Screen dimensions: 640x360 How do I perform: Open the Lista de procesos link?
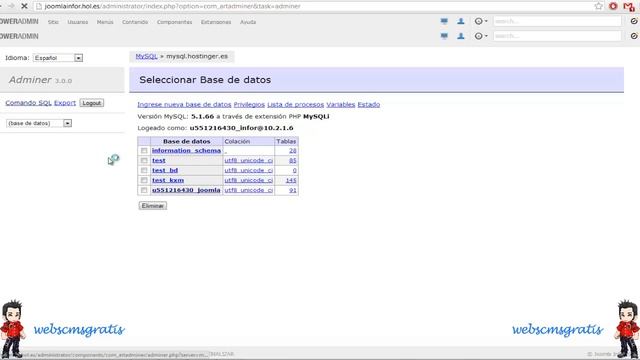[296, 104]
